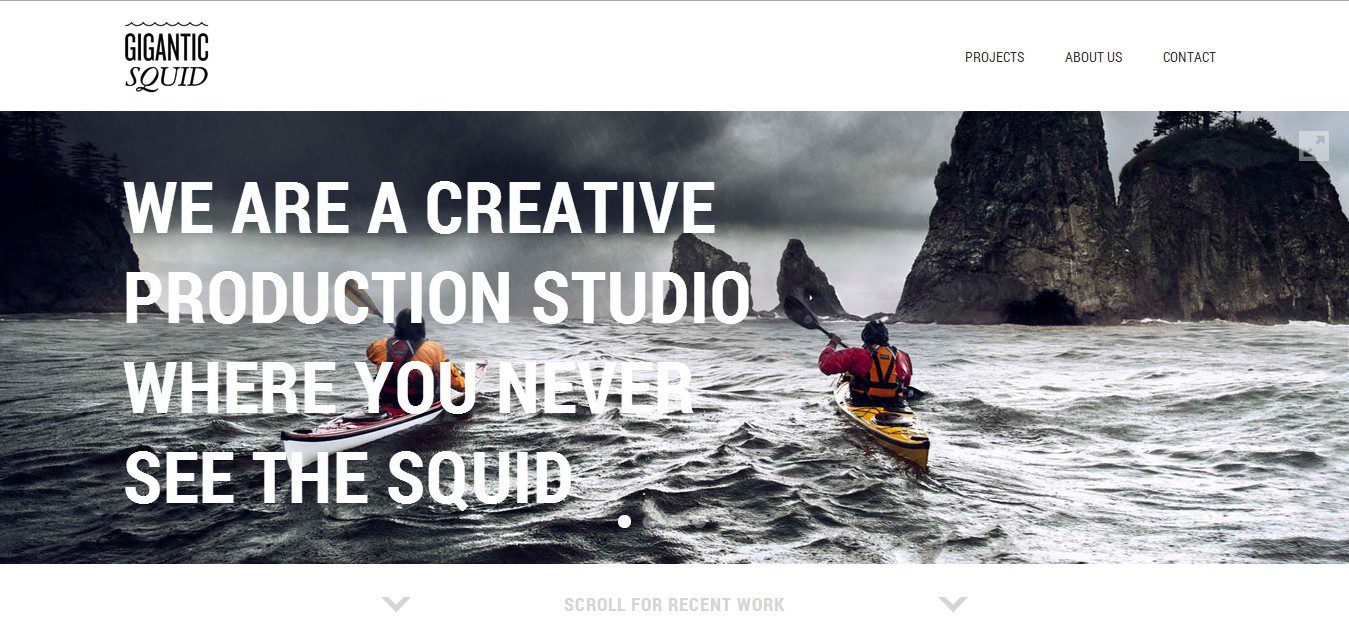Select the active white slide dot
Image resolution: width=1349 pixels, height=644 pixels.
625,521
